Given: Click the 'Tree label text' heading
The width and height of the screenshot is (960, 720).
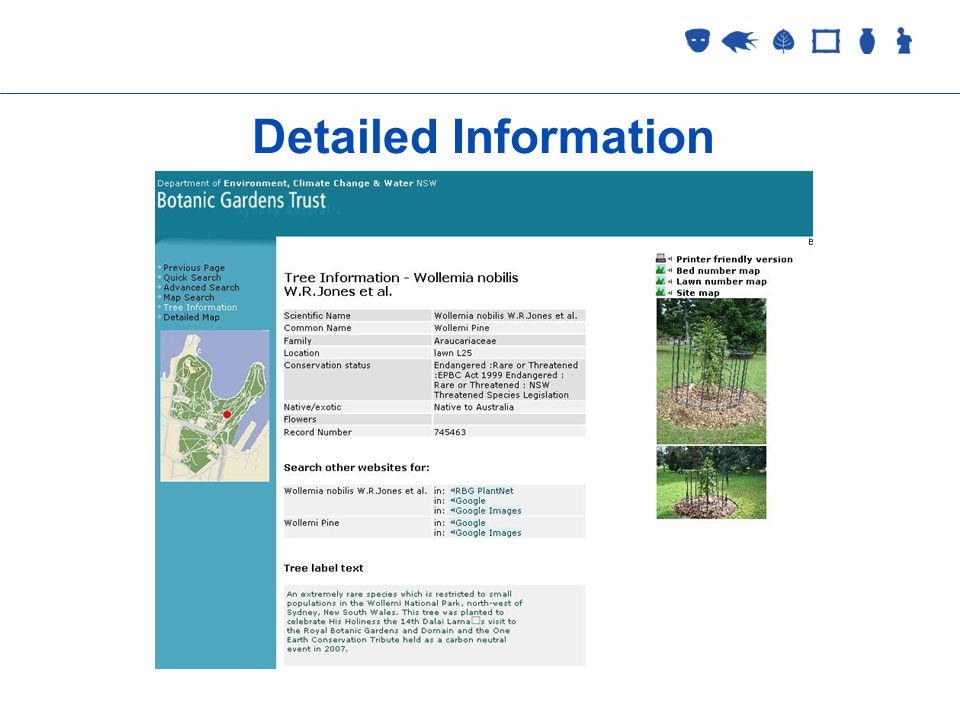Looking at the screenshot, I should point(323,568).
